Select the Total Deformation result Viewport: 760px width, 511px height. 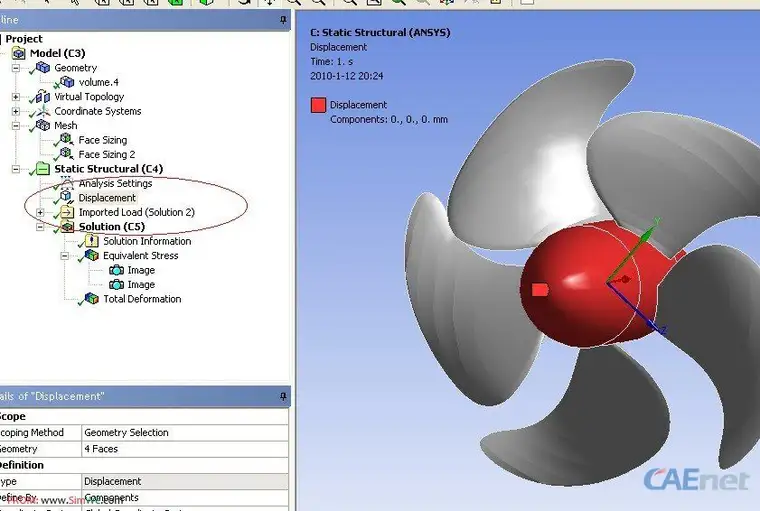click(x=142, y=299)
